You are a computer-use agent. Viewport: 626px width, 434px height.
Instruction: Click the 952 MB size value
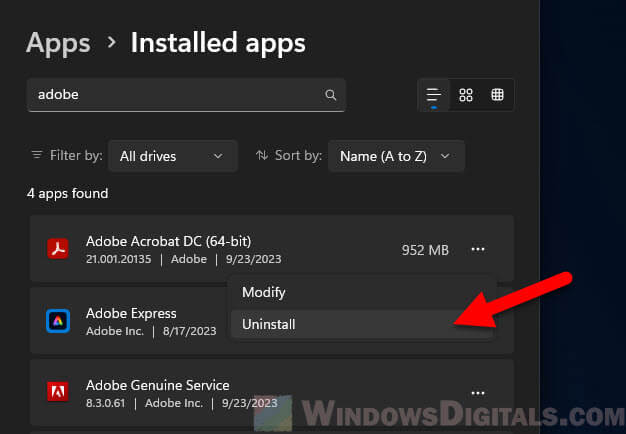[x=425, y=250]
